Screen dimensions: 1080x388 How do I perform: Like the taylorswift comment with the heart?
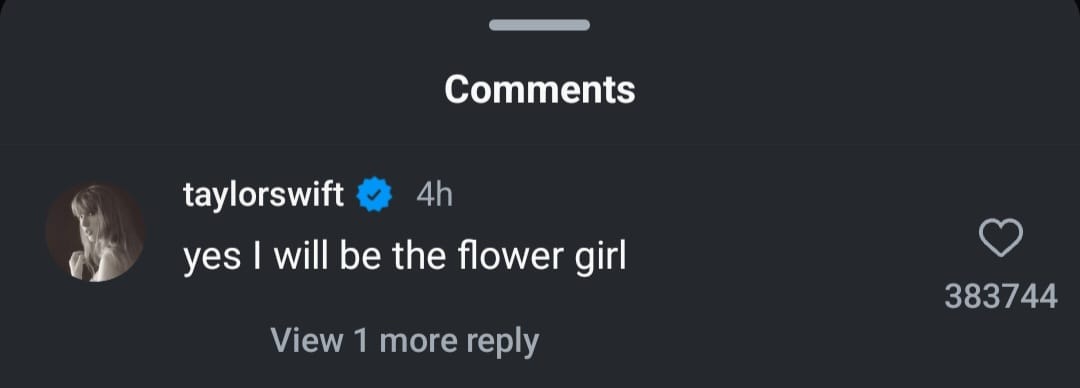tap(1001, 238)
